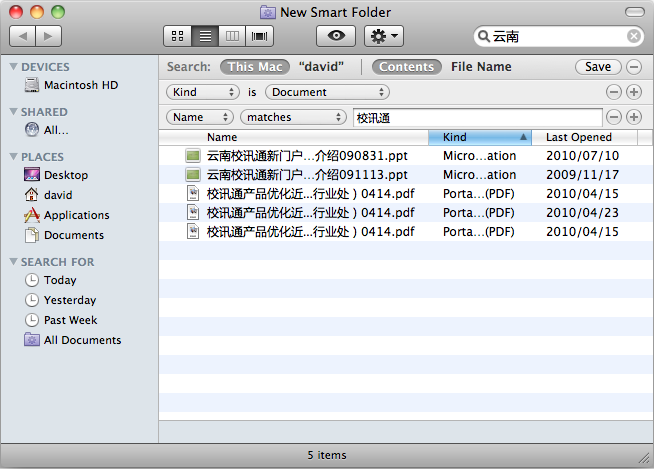Add a rule after Name criteria
Screen dimensions: 654x469
[x=633, y=117]
